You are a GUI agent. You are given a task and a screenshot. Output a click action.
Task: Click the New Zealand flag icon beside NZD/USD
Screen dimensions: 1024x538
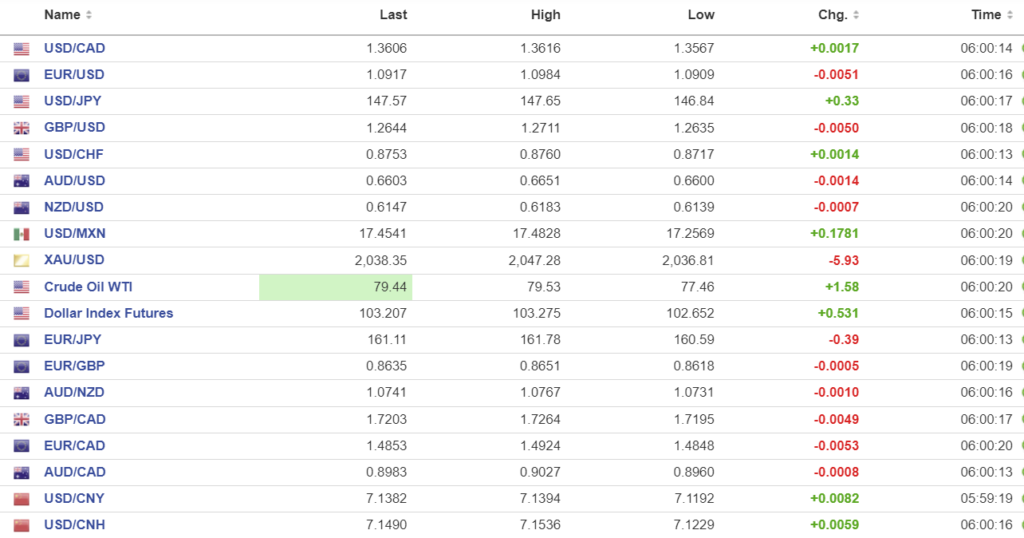pyautogui.click(x=21, y=208)
